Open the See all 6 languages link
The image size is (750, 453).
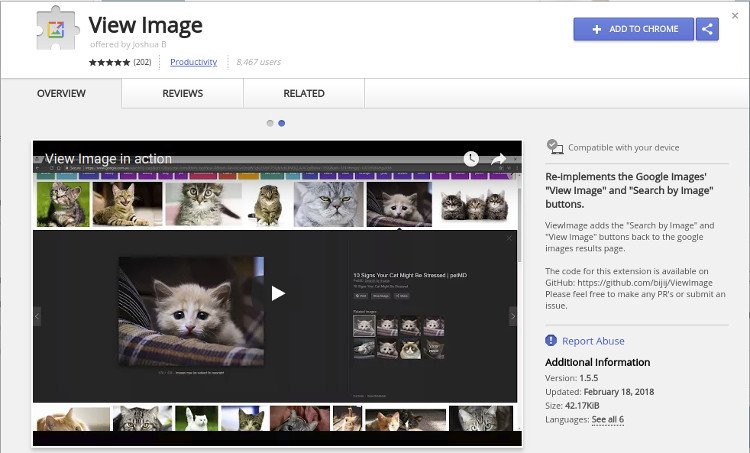(607, 420)
